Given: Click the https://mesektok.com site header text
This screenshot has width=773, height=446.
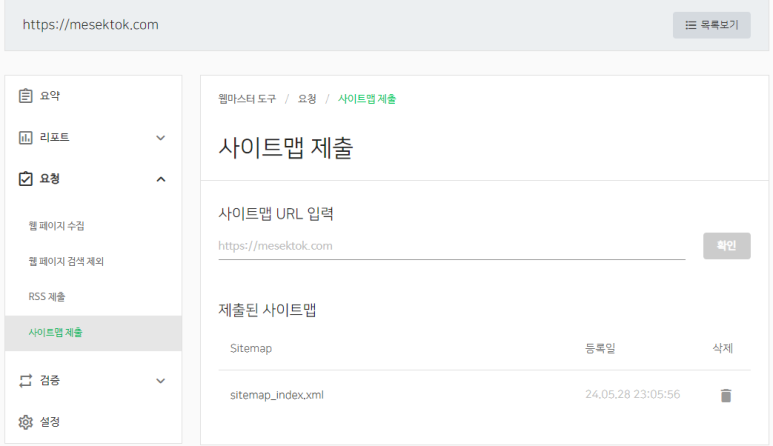Looking at the screenshot, I should (91, 25).
